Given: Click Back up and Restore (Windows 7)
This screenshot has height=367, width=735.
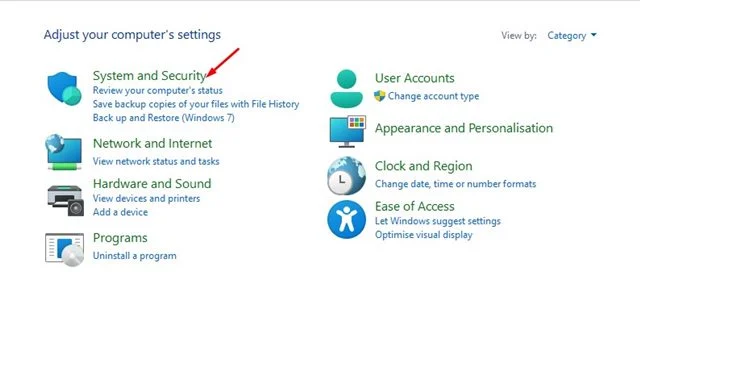Looking at the screenshot, I should [164, 118].
